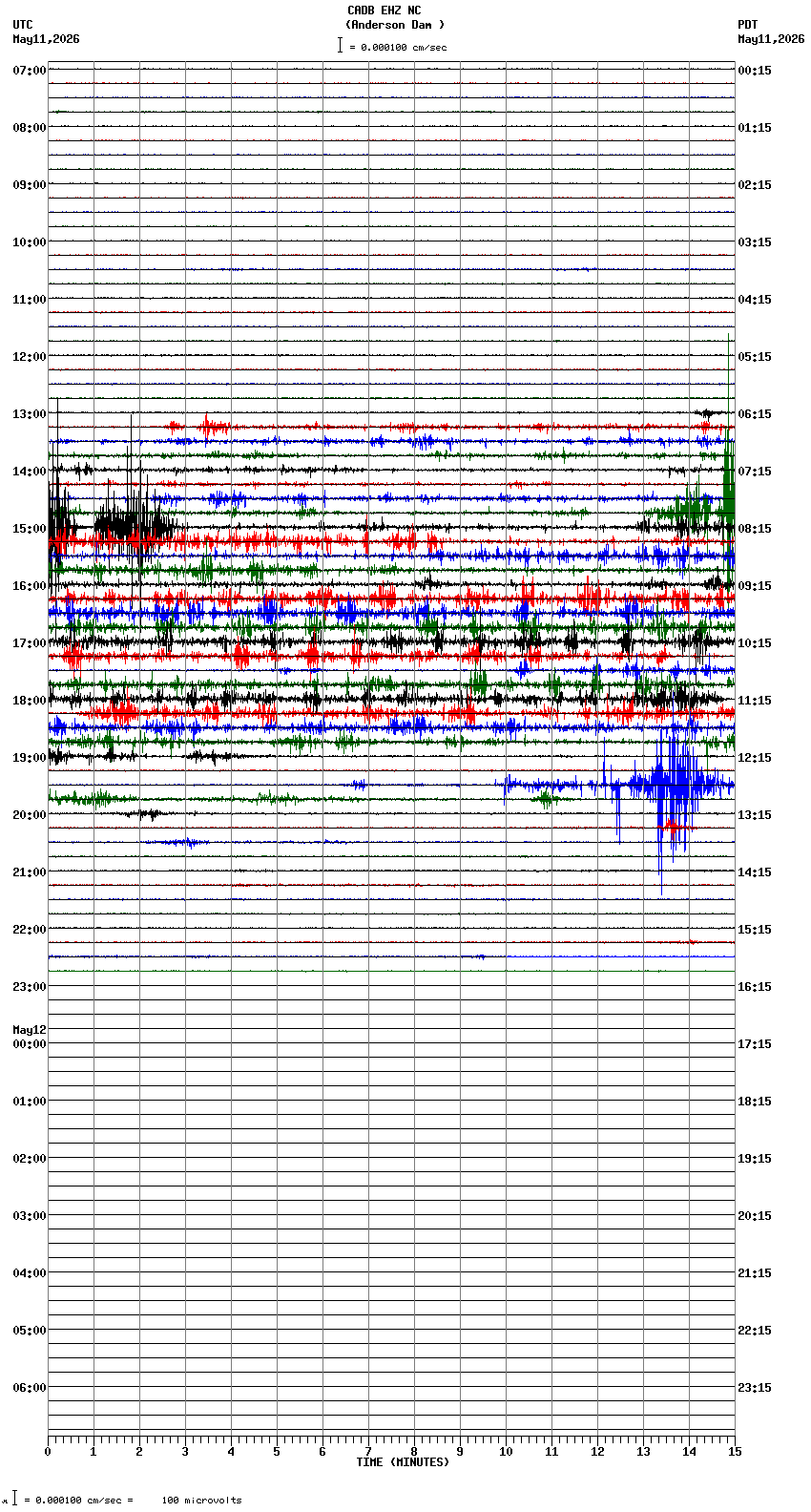This screenshot has height=1512, width=811.
Task: Click the 06:00 UTC time label
Action: click(30, 1388)
